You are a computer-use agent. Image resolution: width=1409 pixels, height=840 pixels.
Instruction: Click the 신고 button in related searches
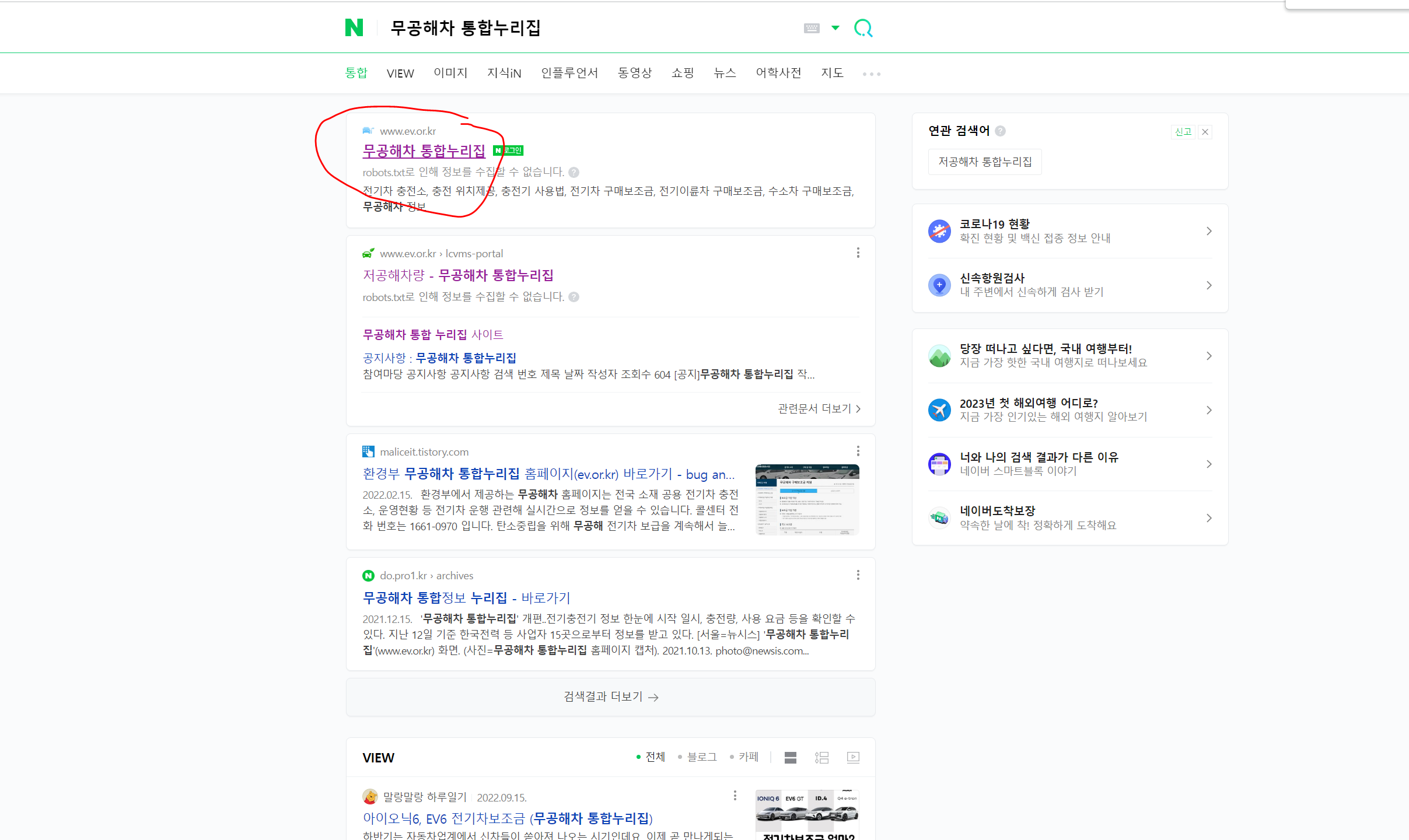[1183, 132]
